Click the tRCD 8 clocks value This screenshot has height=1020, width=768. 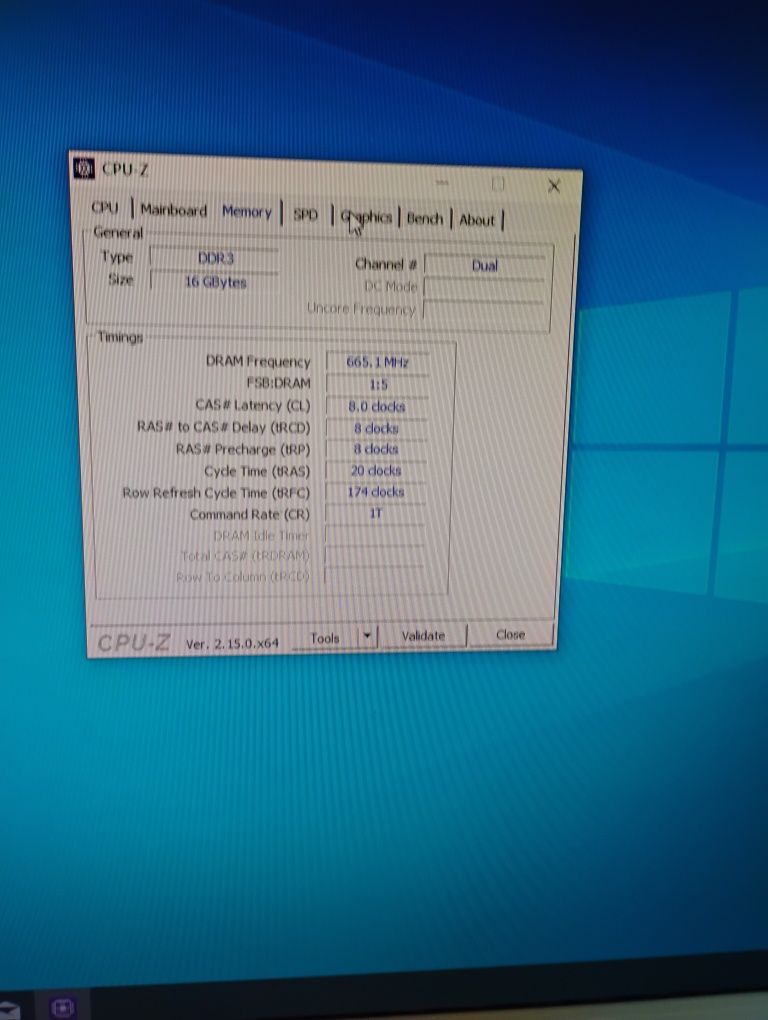(x=376, y=428)
